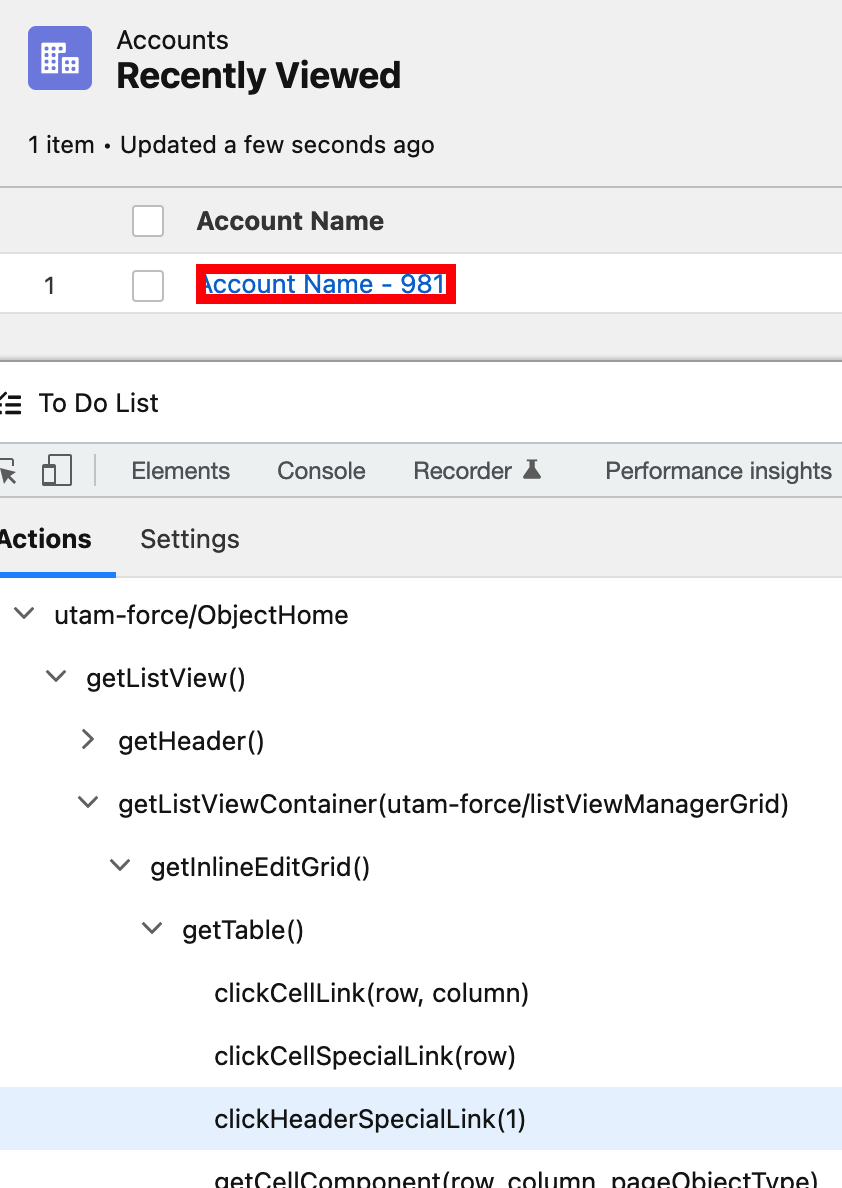Sort by the Account Name column header

click(x=289, y=221)
